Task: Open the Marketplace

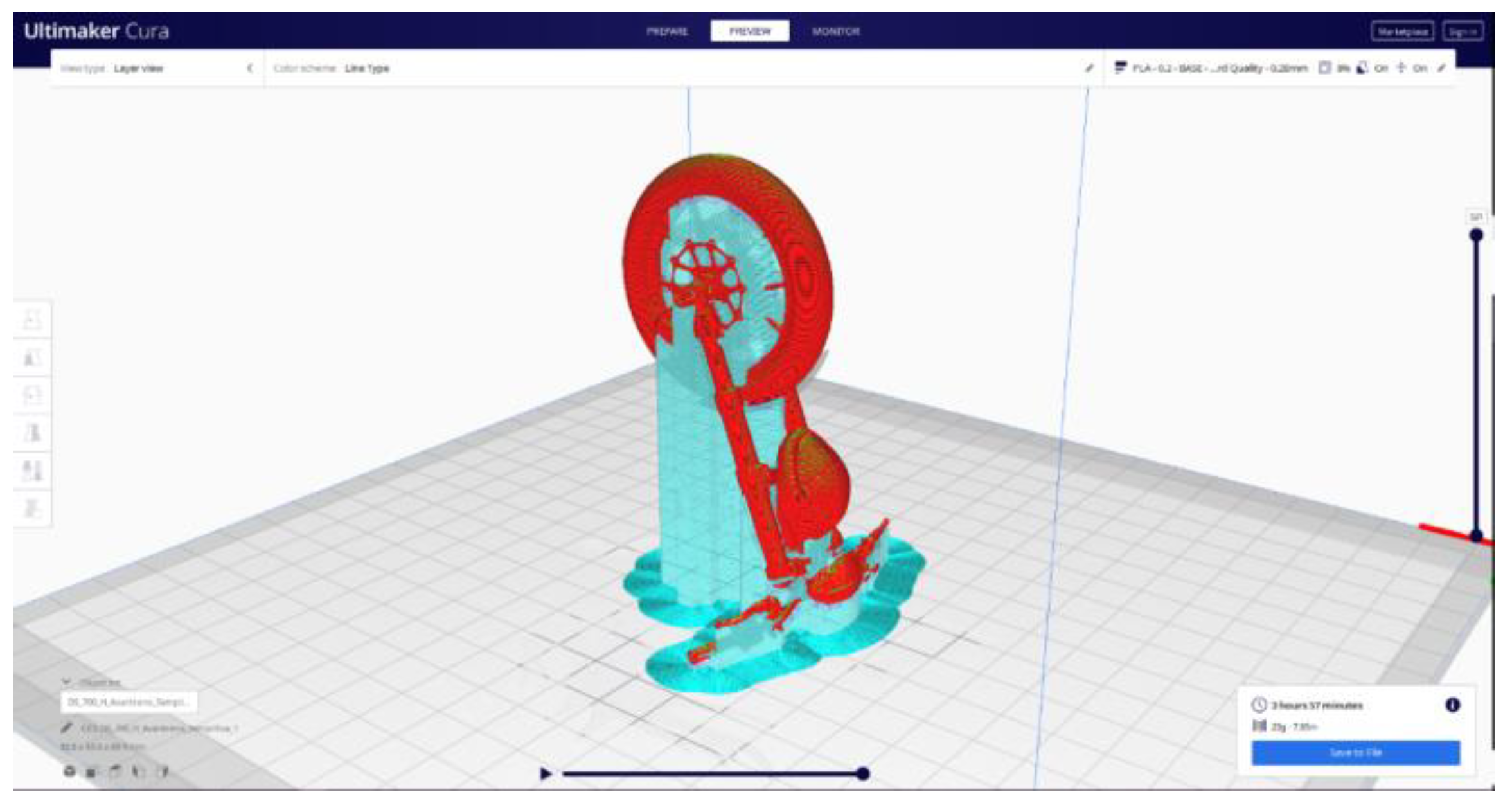Action: (x=1402, y=32)
